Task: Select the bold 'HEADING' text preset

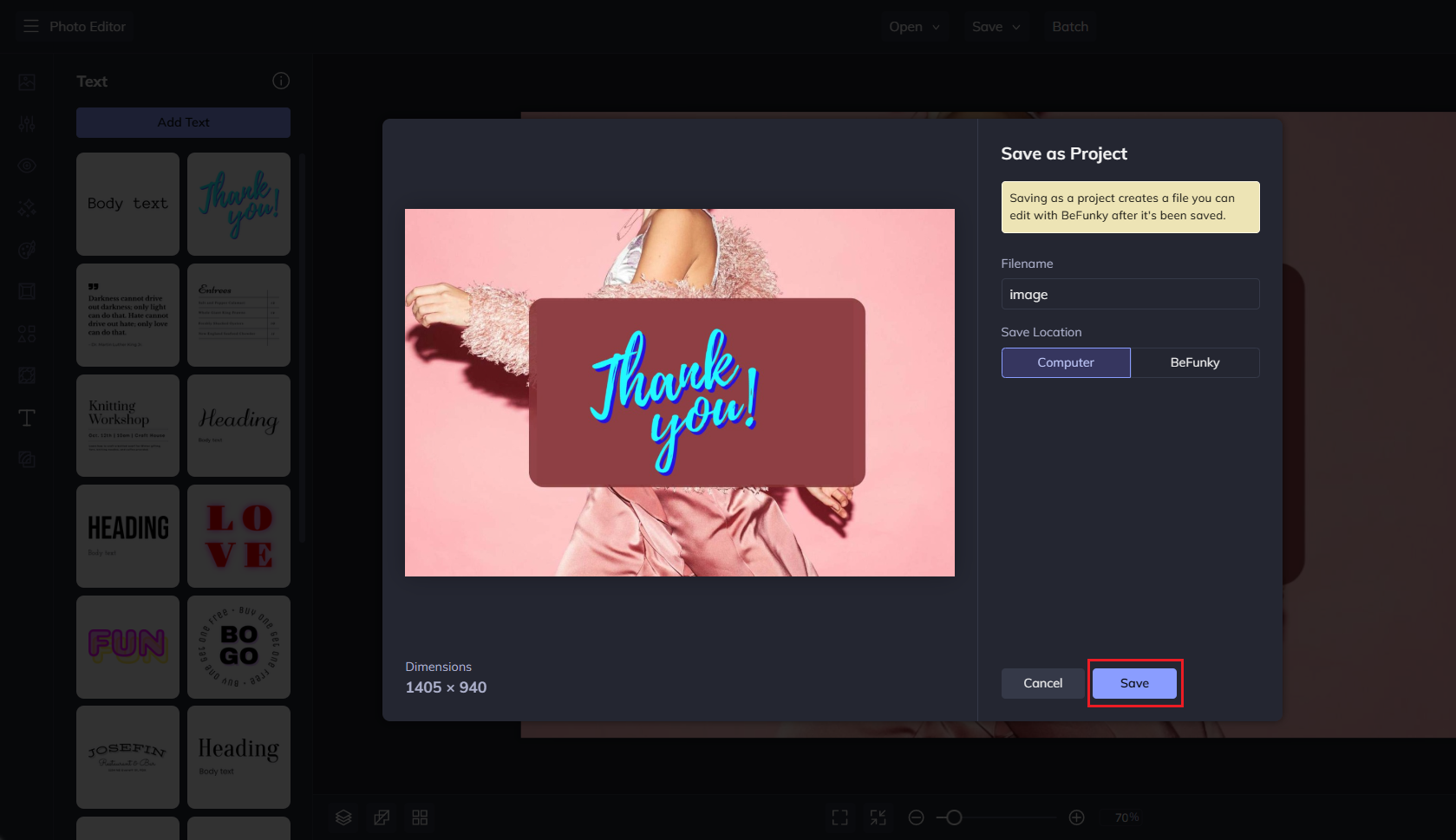Action: (x=127, y=536)
